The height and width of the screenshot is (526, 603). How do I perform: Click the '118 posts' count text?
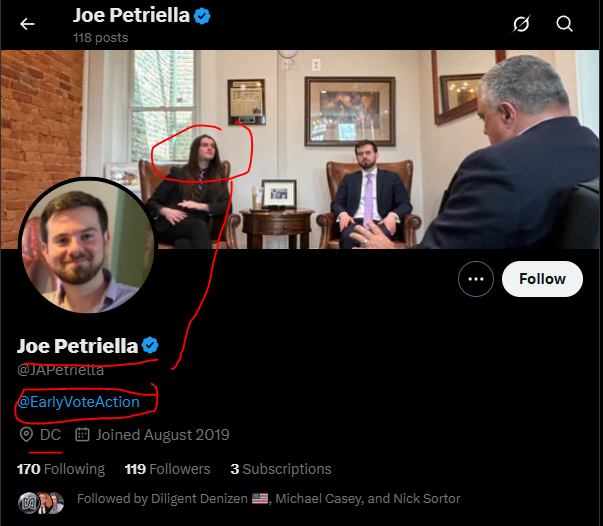click(x=101, y=37)
